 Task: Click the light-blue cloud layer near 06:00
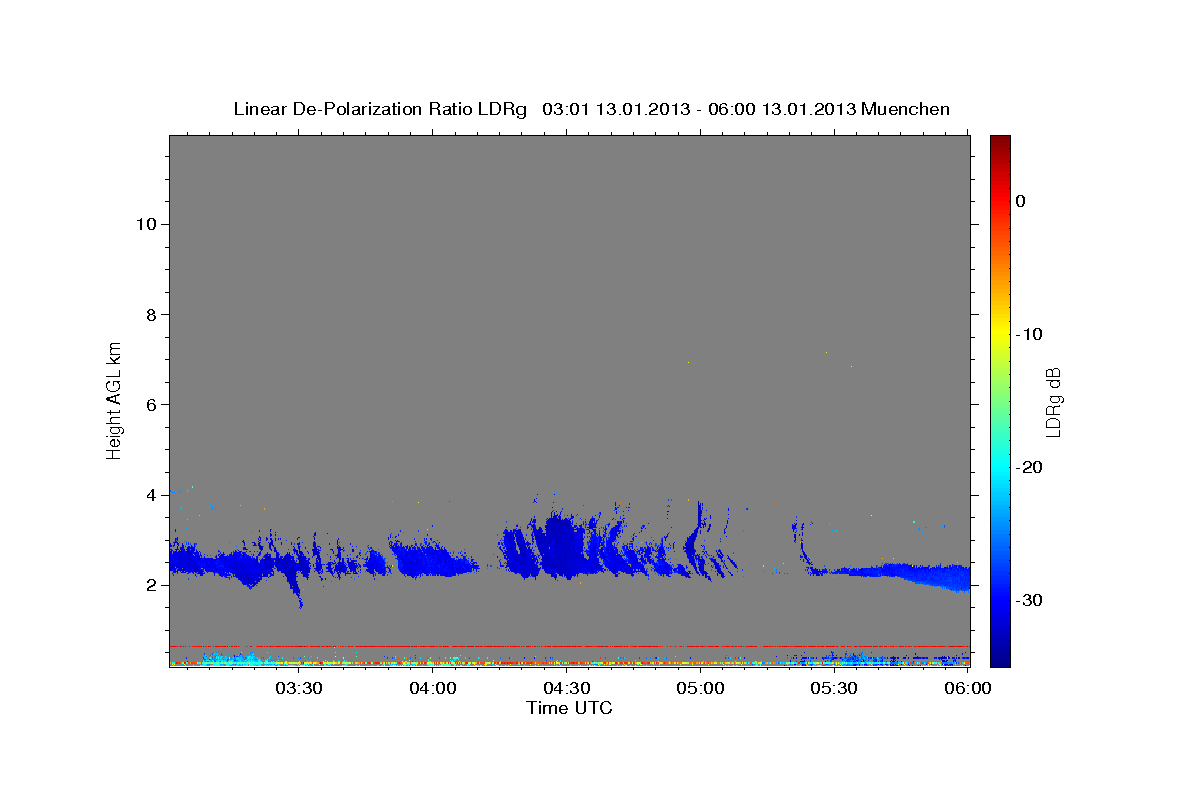[935, 575]
